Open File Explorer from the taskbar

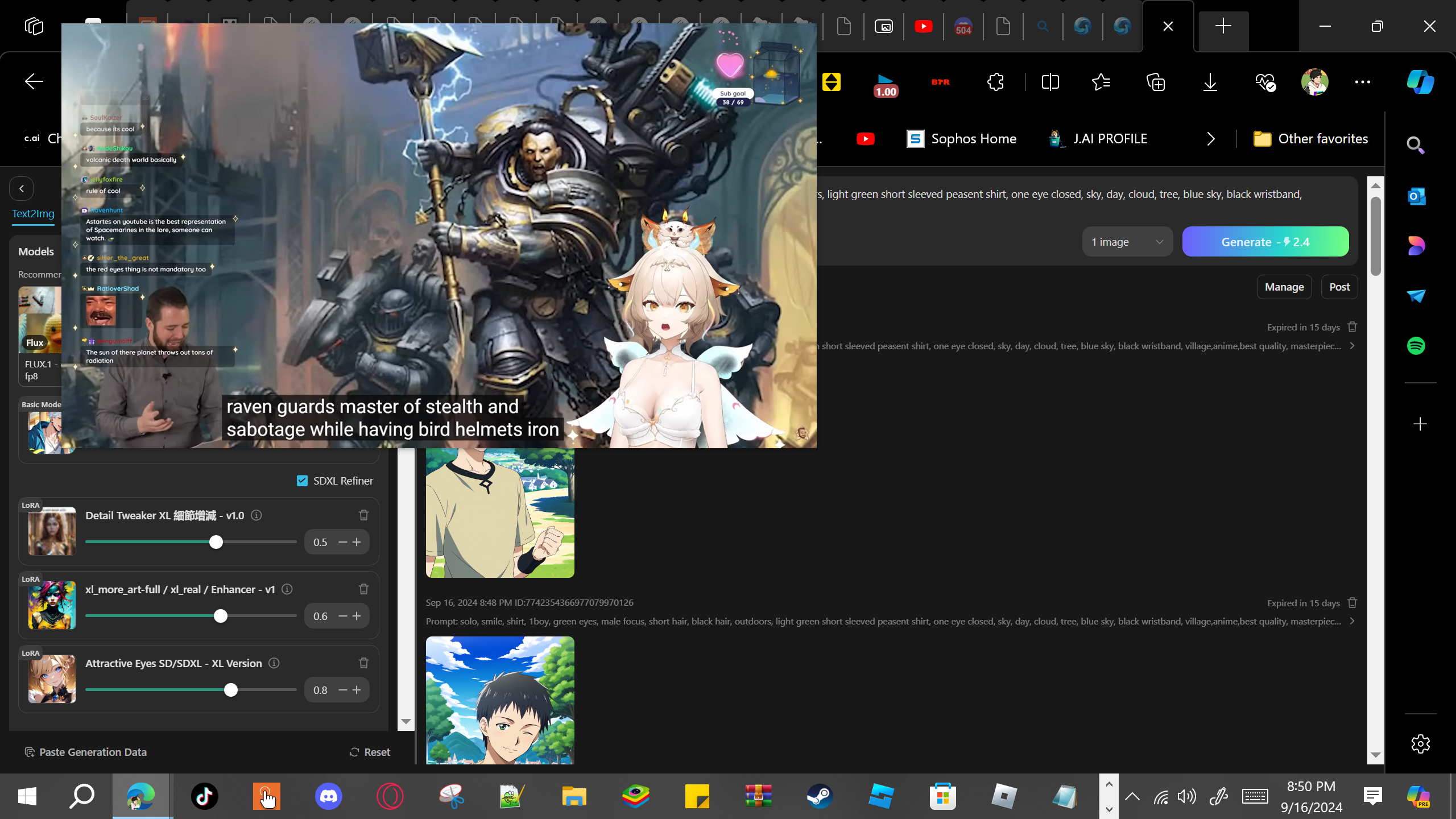(574, 796)
